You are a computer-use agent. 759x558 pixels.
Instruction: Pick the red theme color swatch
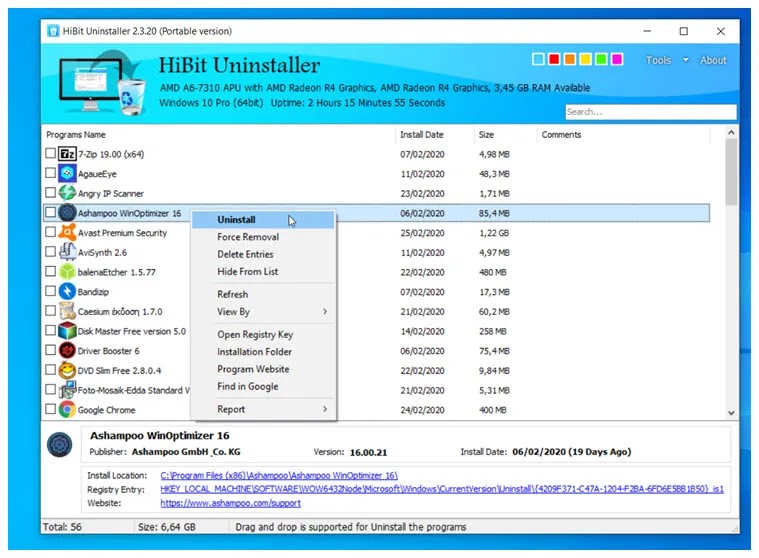(554, 59)
